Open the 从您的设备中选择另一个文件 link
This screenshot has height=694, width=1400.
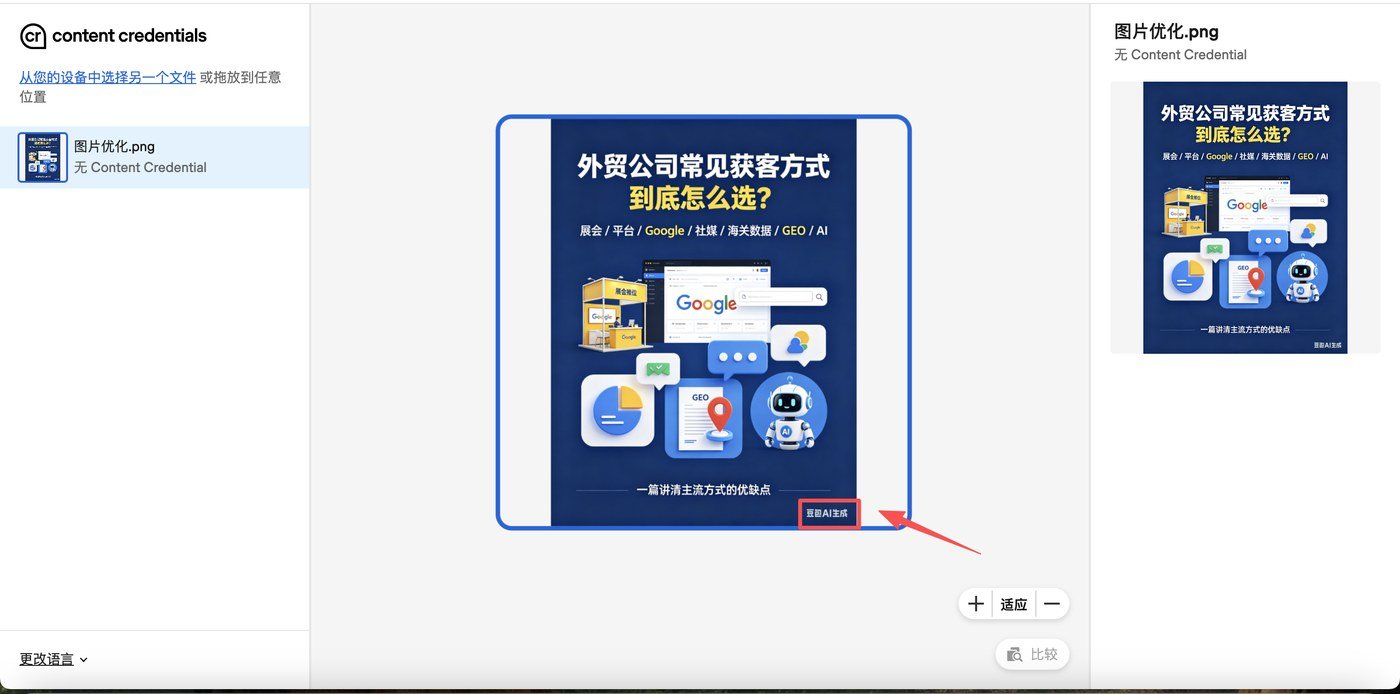pyautogui.click(x=108, y=77)
